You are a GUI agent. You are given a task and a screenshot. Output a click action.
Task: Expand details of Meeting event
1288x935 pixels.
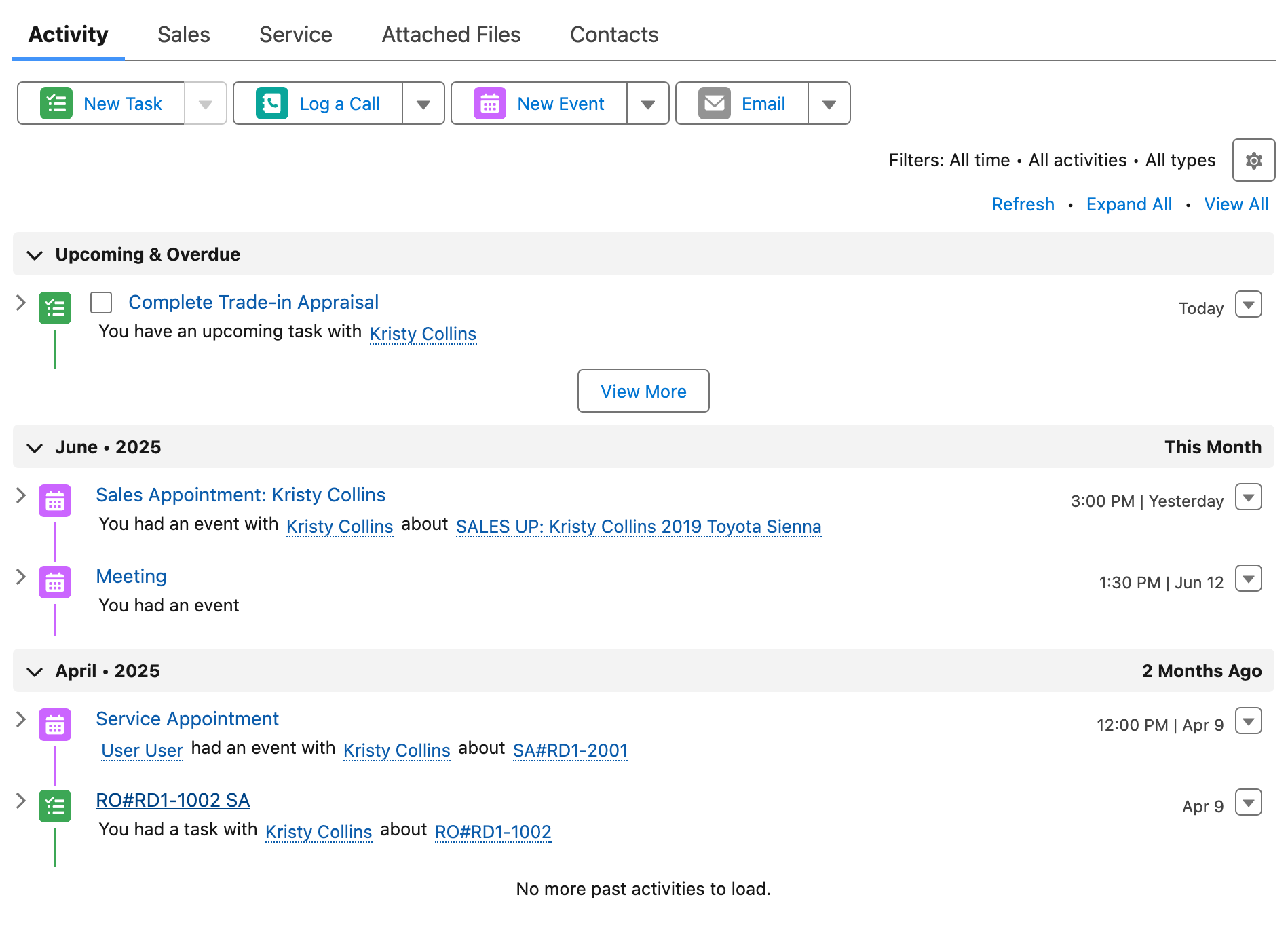pyautogui.click(x=21, y=577)
